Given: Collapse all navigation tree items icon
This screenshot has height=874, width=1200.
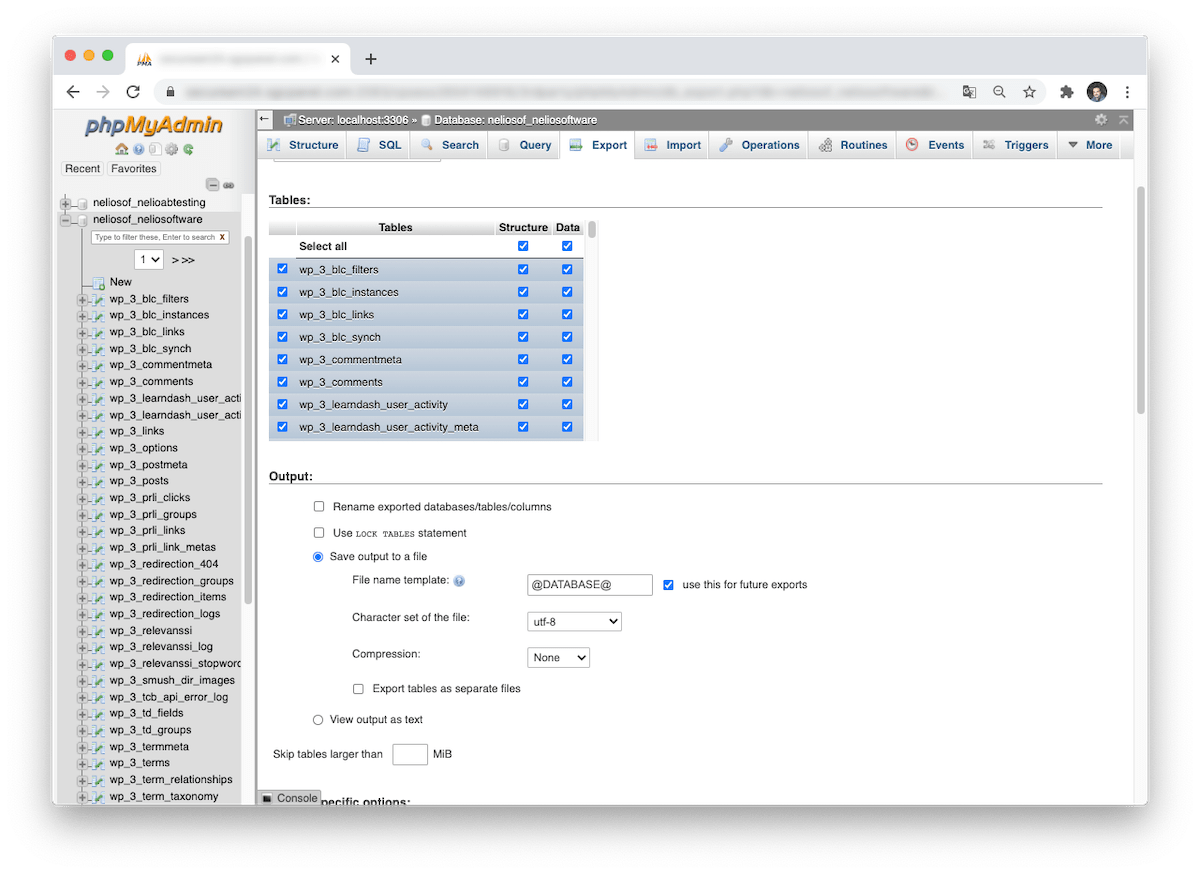Looking at the screenshot, I should click(212, 185).
